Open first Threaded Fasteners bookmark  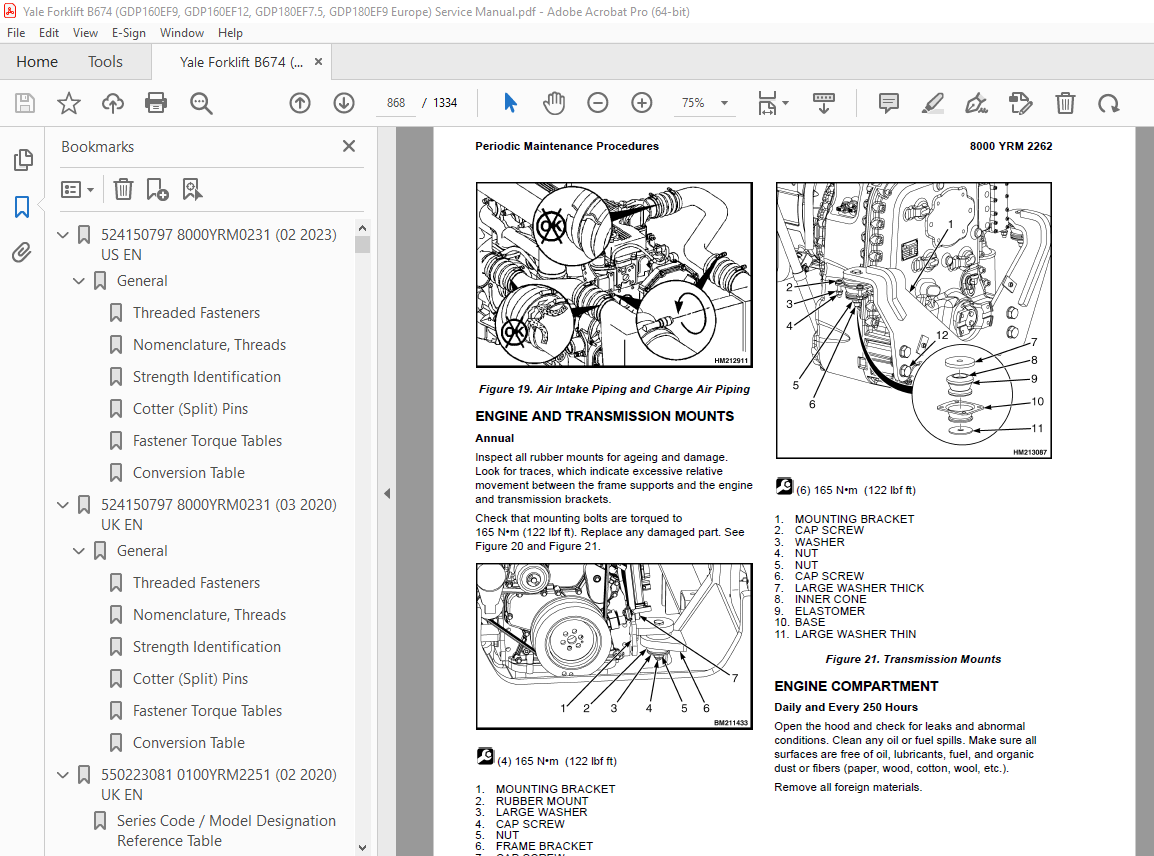(196, 313)
